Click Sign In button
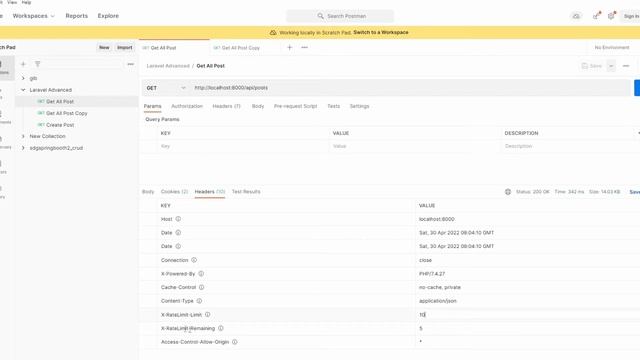This screenshot has height=360, width=640. 631,16
